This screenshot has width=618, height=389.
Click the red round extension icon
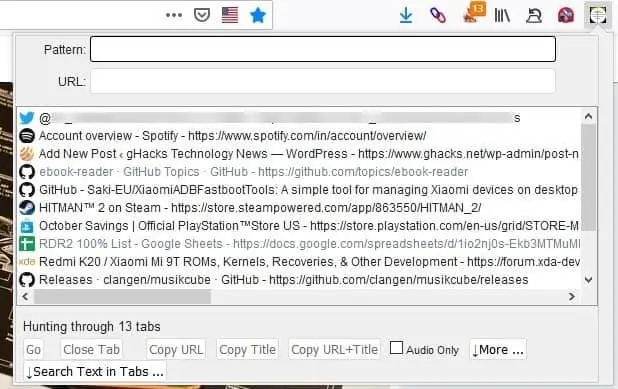pyautogui.click(x=566, y=16)
